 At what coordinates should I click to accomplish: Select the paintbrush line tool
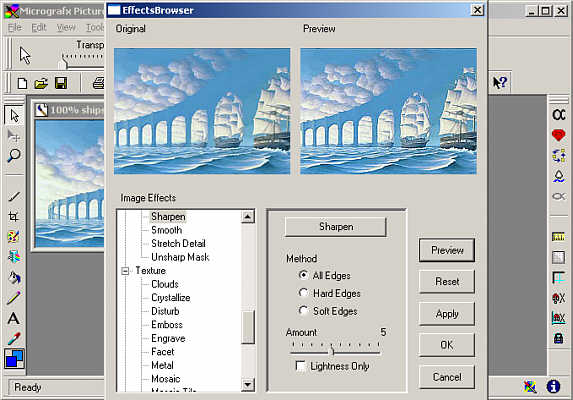point(14,197)
